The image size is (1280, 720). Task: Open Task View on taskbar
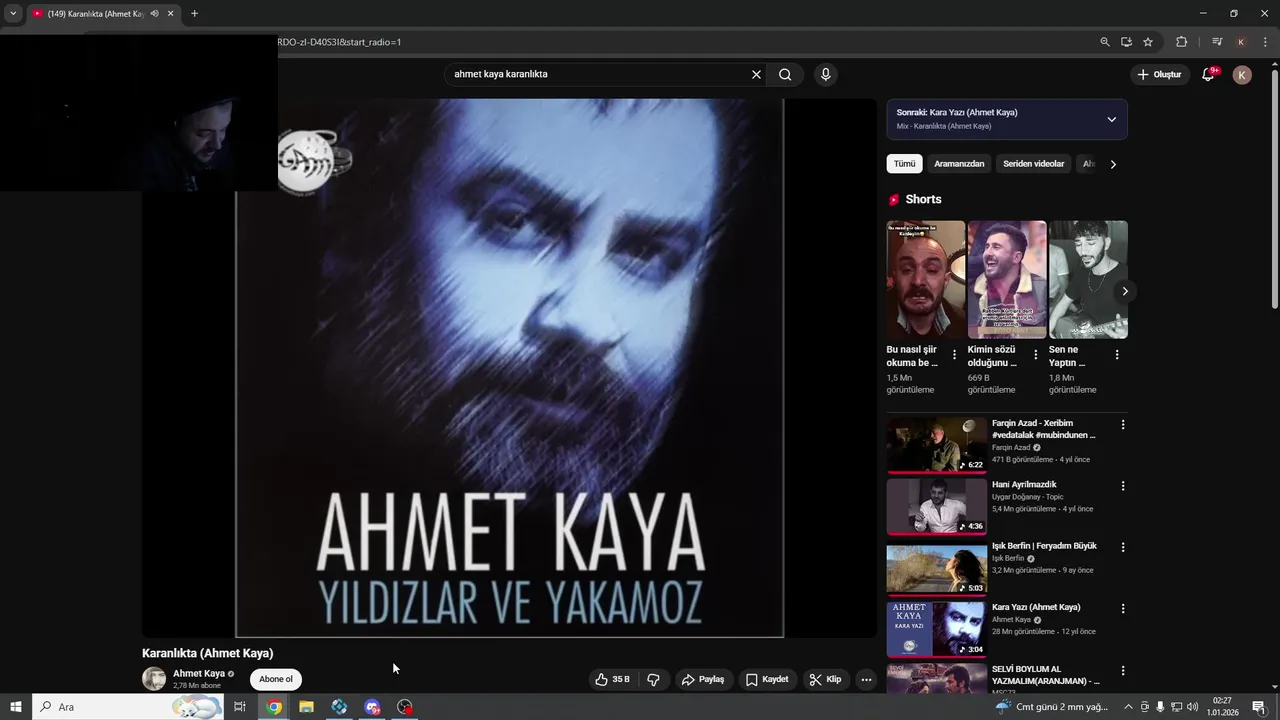tap(240, 707)
